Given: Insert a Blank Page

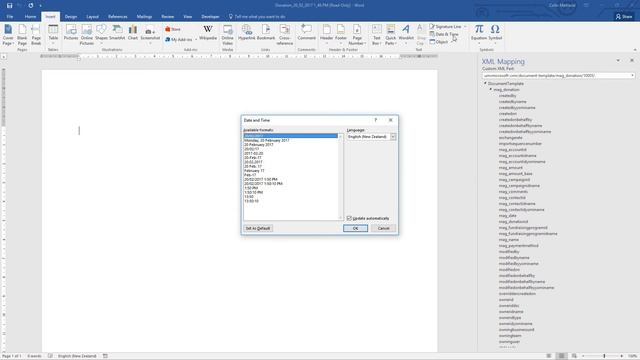Looking at the screenshot, I should click(22, 35).
